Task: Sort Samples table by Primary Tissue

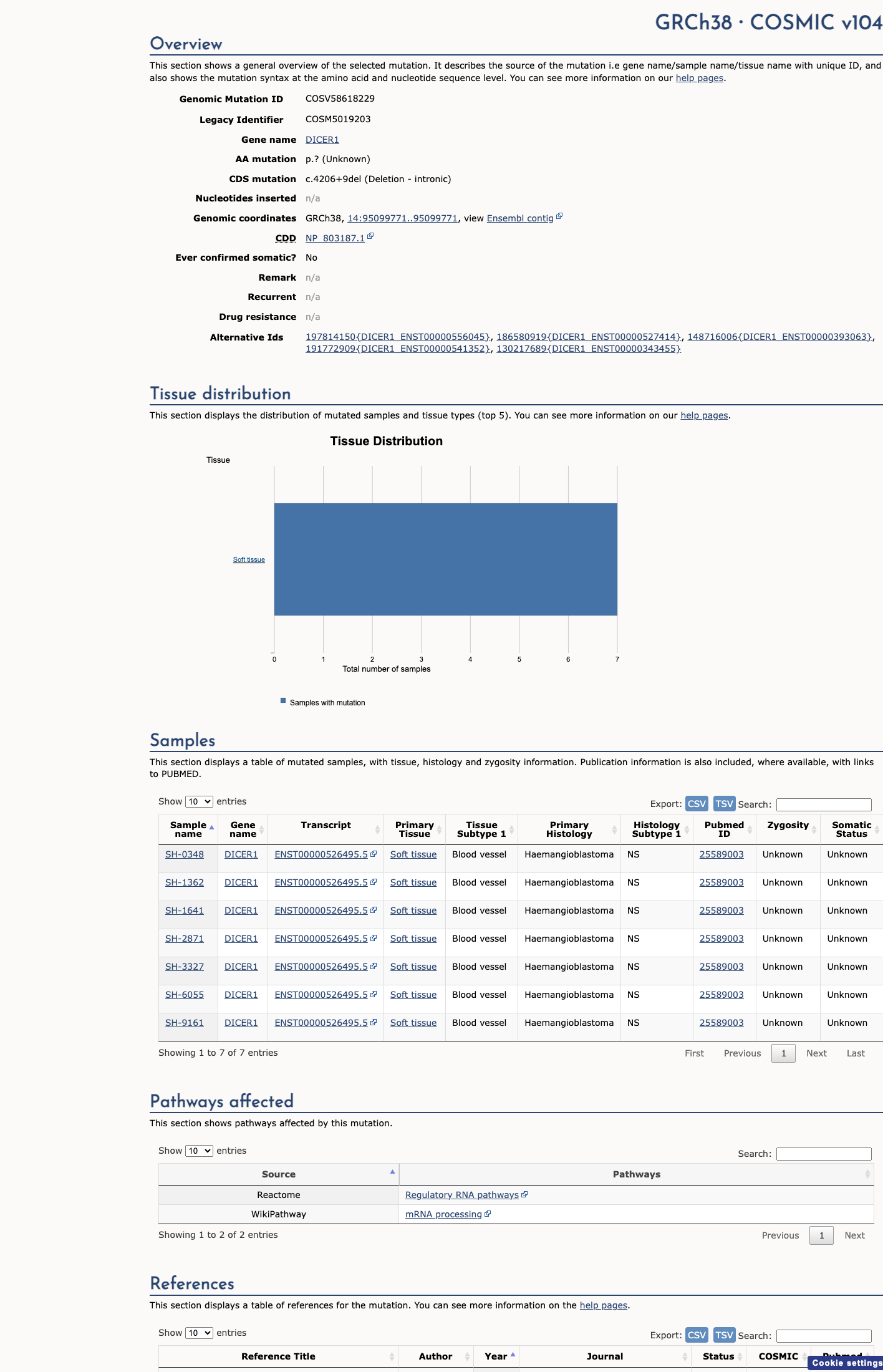Action: click(x=414, y=829)
